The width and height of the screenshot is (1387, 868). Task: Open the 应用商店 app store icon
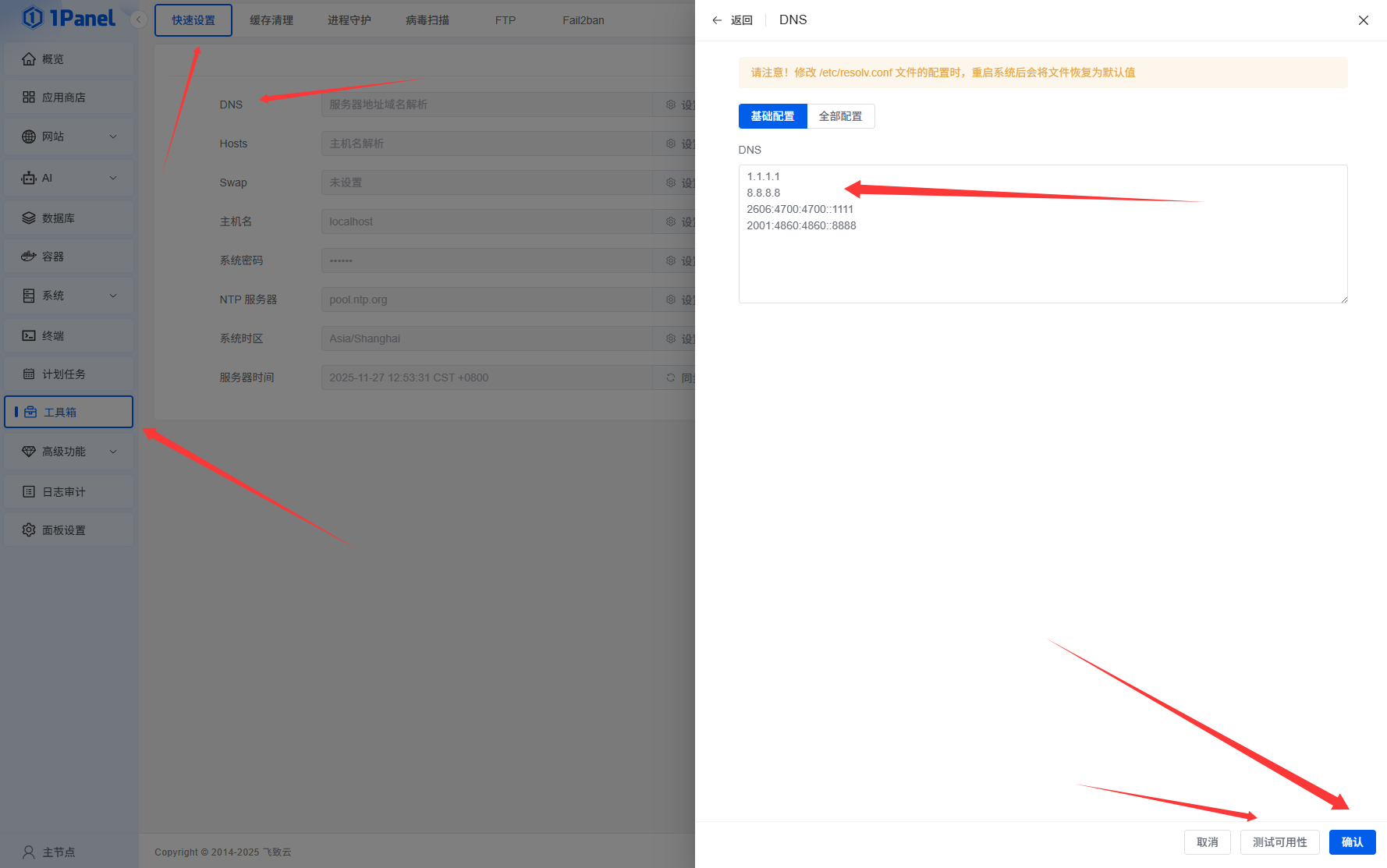tap(29, 97)
